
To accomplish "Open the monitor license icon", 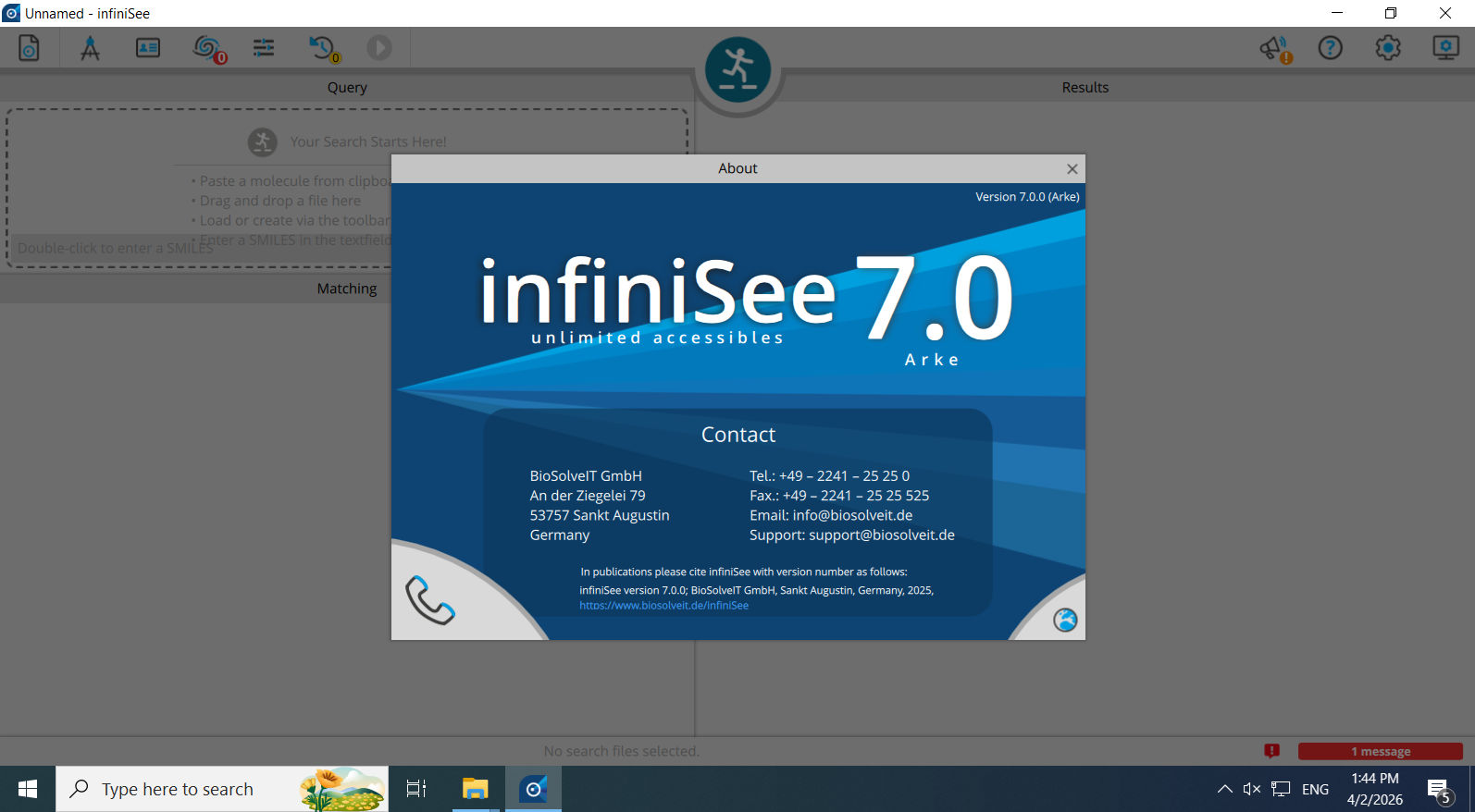I will pos(1445,47).
